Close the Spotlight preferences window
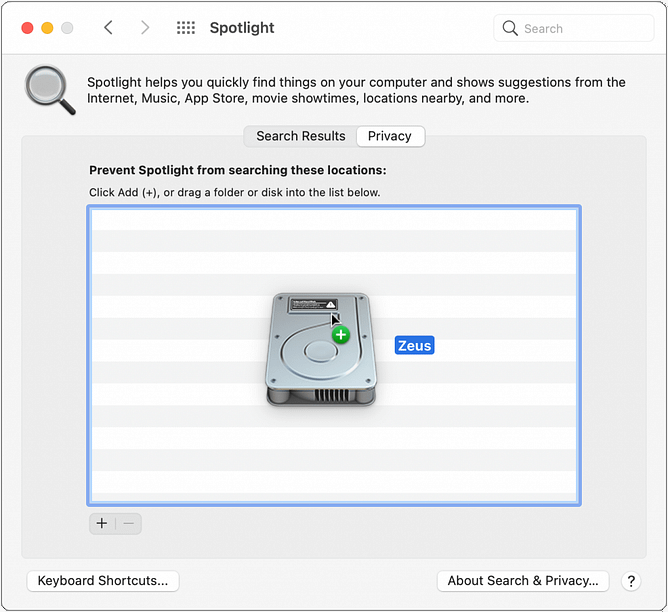The height and width of the screenshot is (612, 668). (x=27, y=28)
